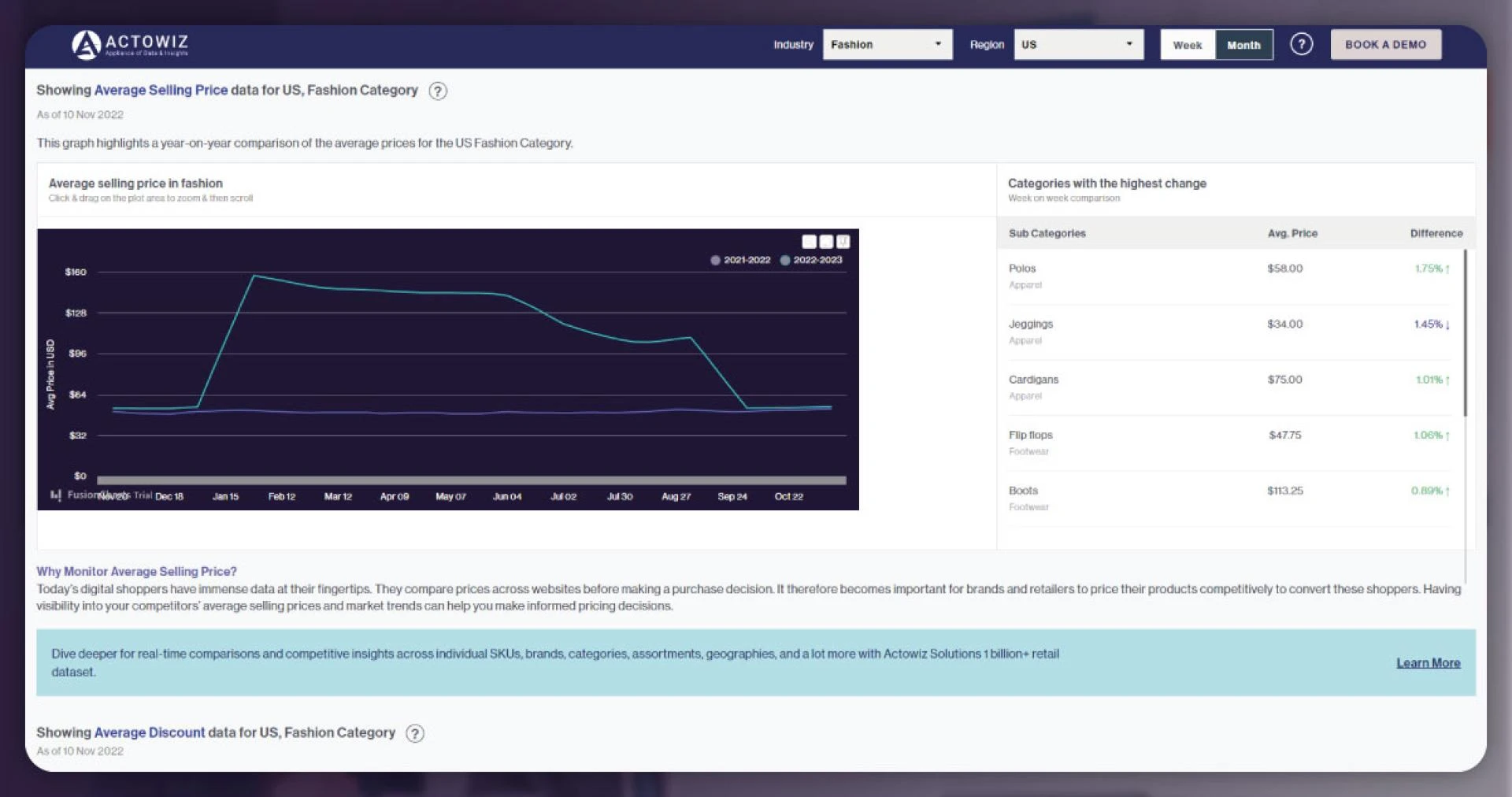Click the help icon beside Average Selling Price heading

(x=439, y=91)
